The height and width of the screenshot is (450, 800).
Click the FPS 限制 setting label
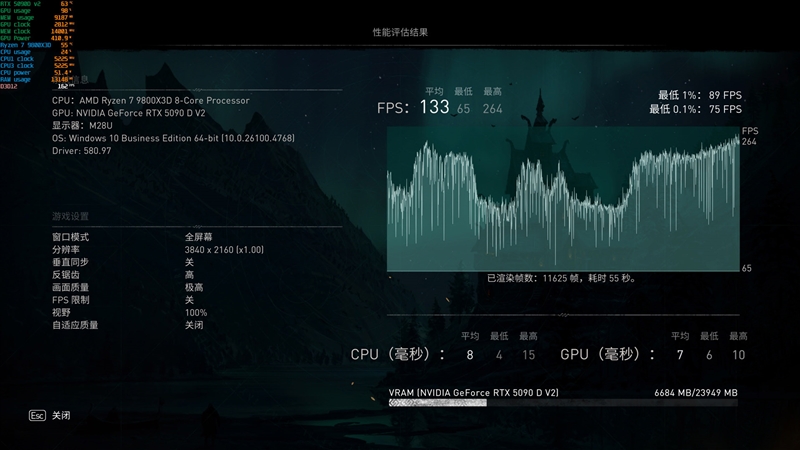click(70, 300)
